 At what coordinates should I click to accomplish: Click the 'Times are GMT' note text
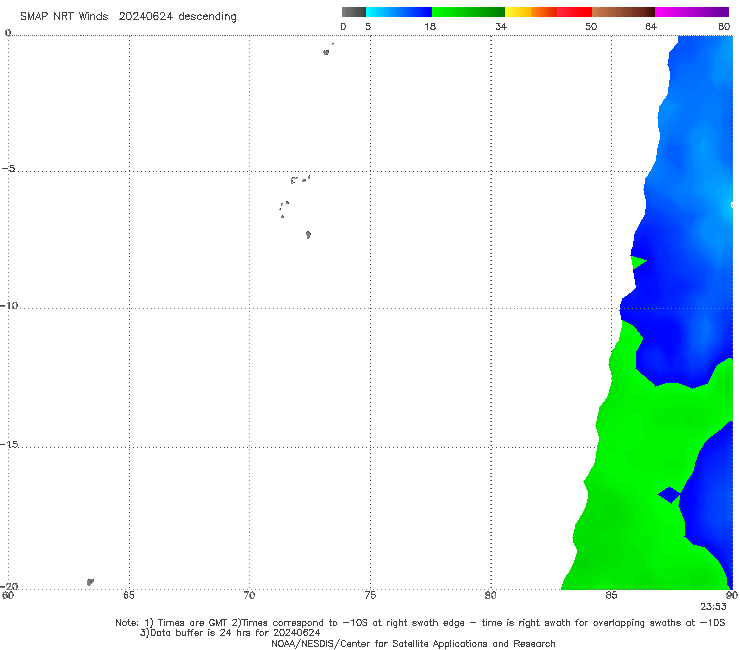click(194, 623)
